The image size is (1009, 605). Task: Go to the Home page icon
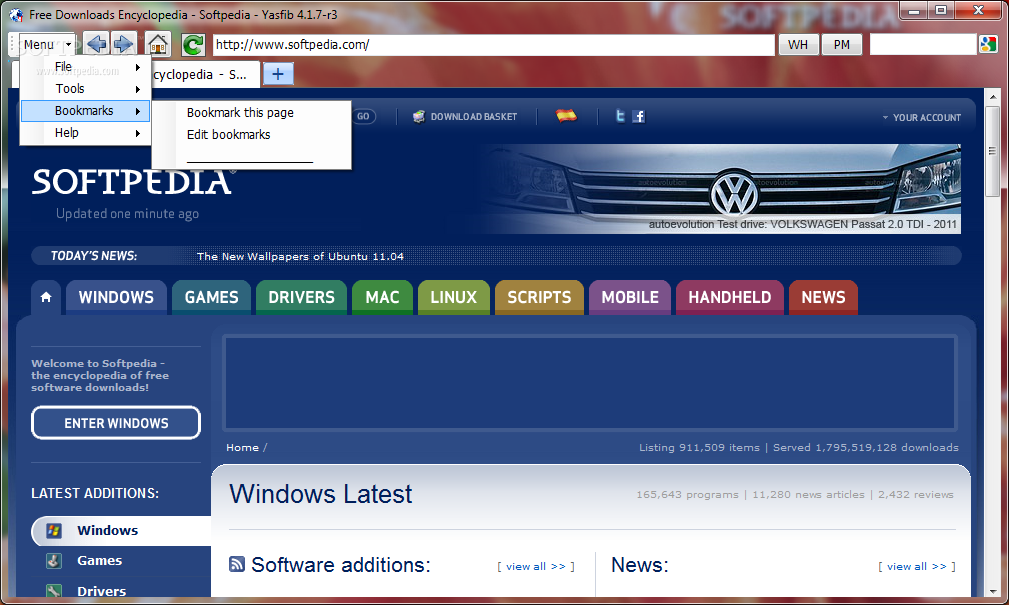click(x=158, y=44)
